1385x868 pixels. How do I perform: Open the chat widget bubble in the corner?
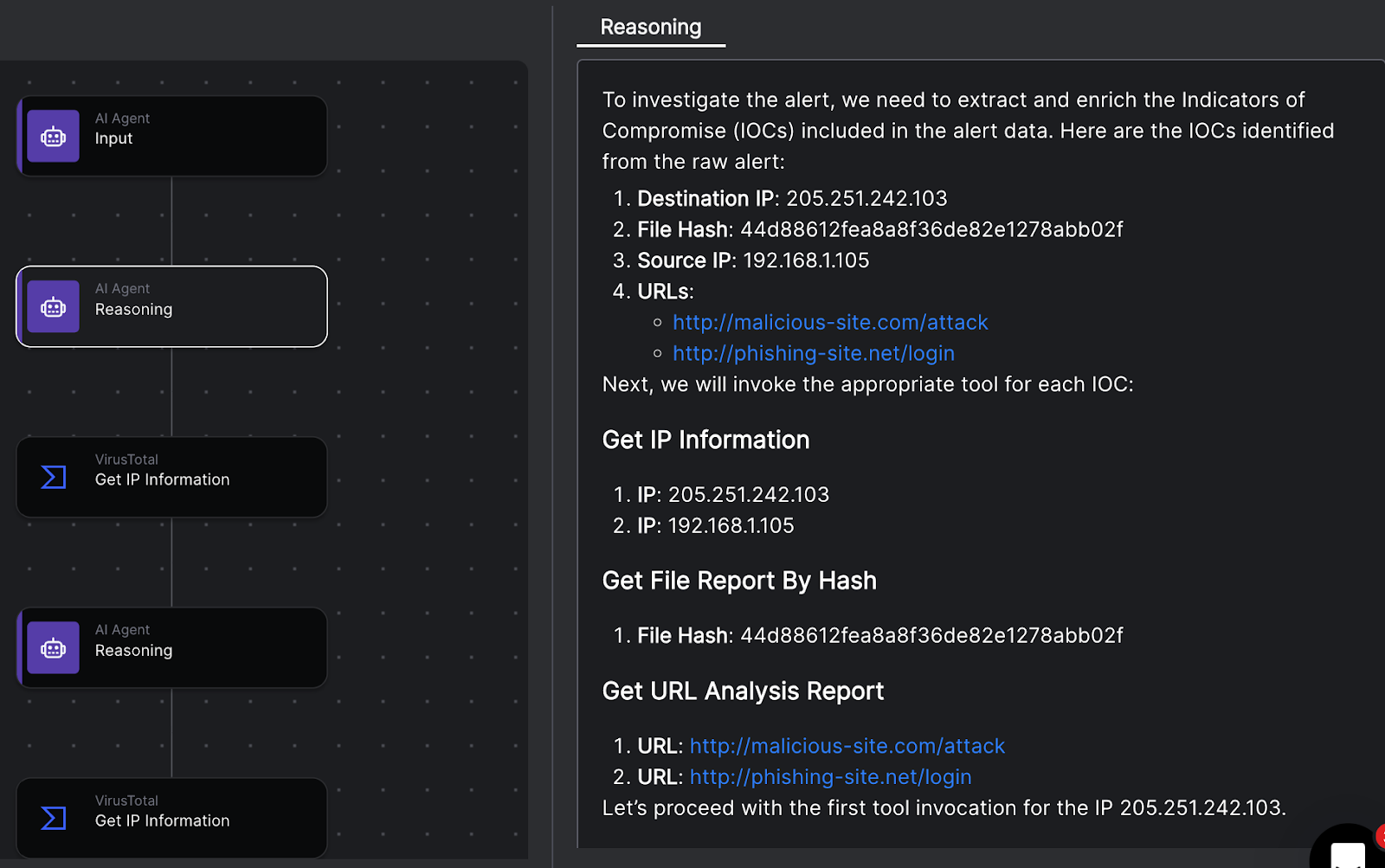point(1346,852)
